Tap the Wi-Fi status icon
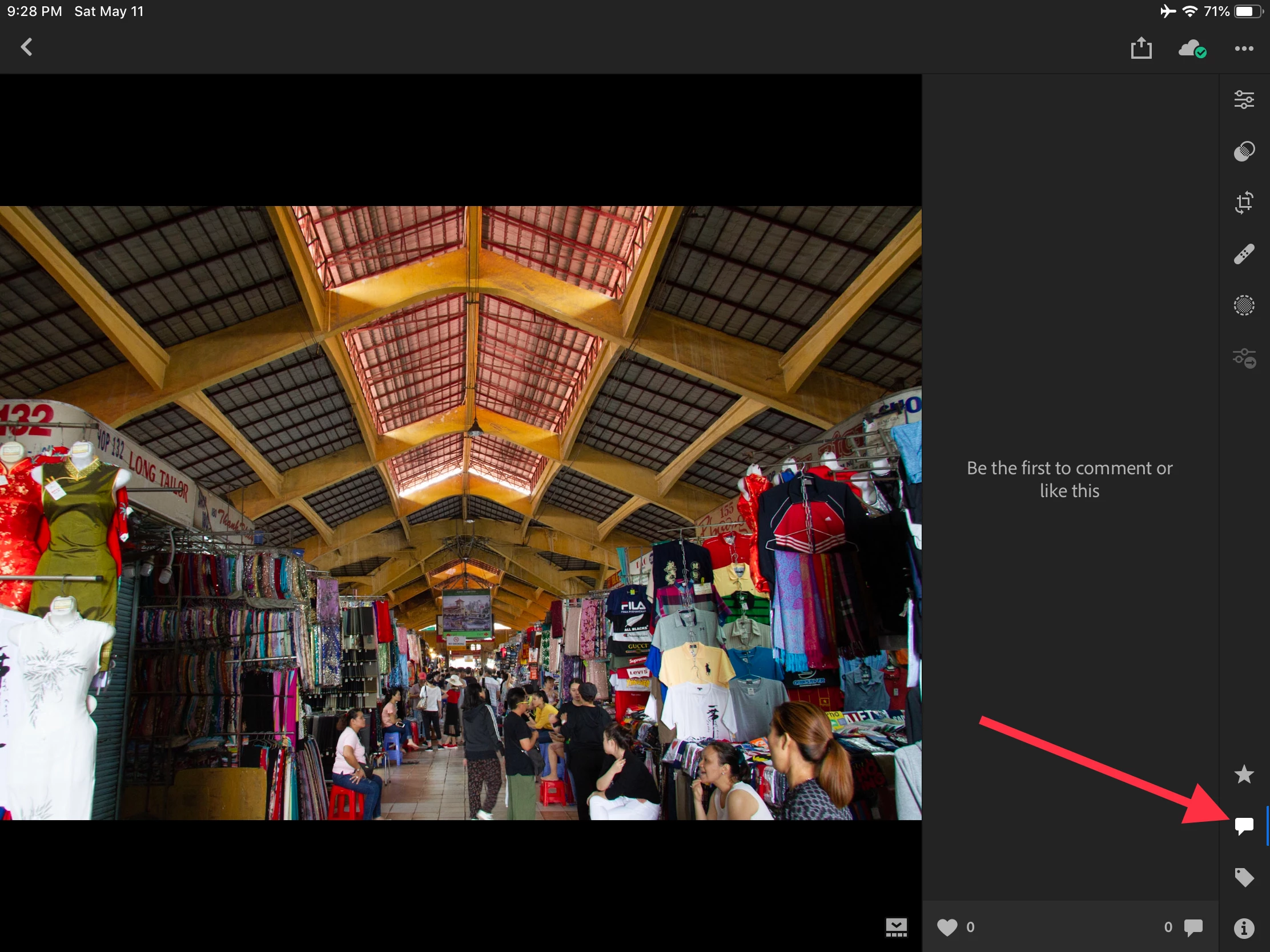Image resolution: width=1270 pixels, height=952 pixels. 1189,11
